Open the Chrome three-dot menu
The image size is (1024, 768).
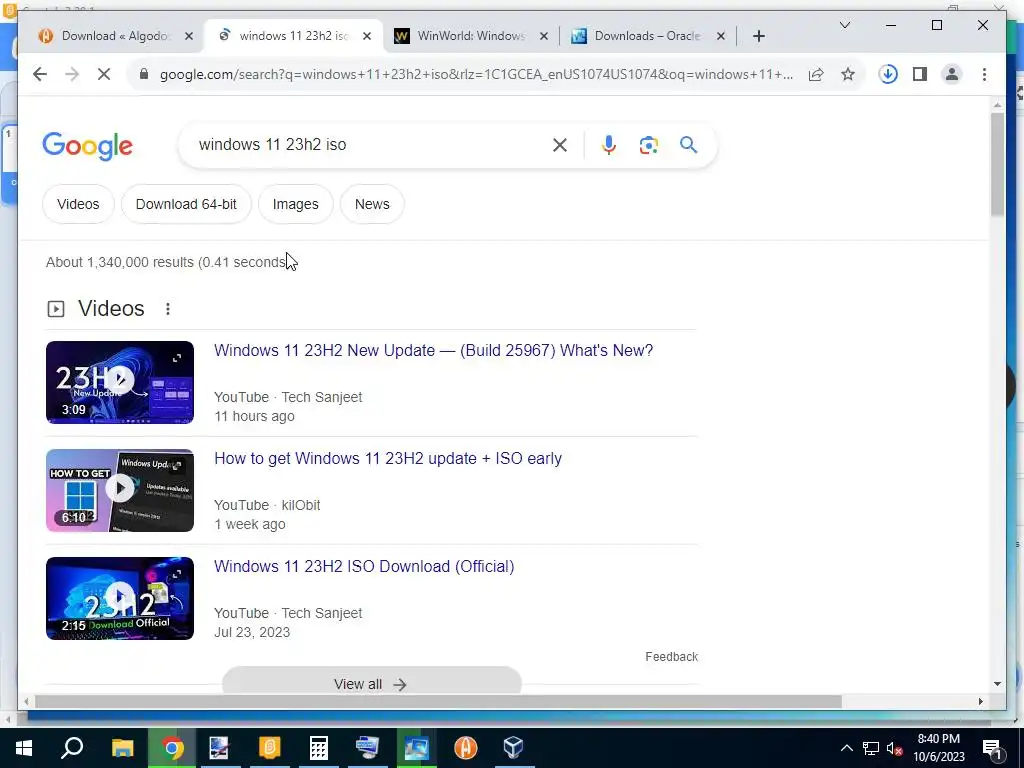click(x=984, y=74)
